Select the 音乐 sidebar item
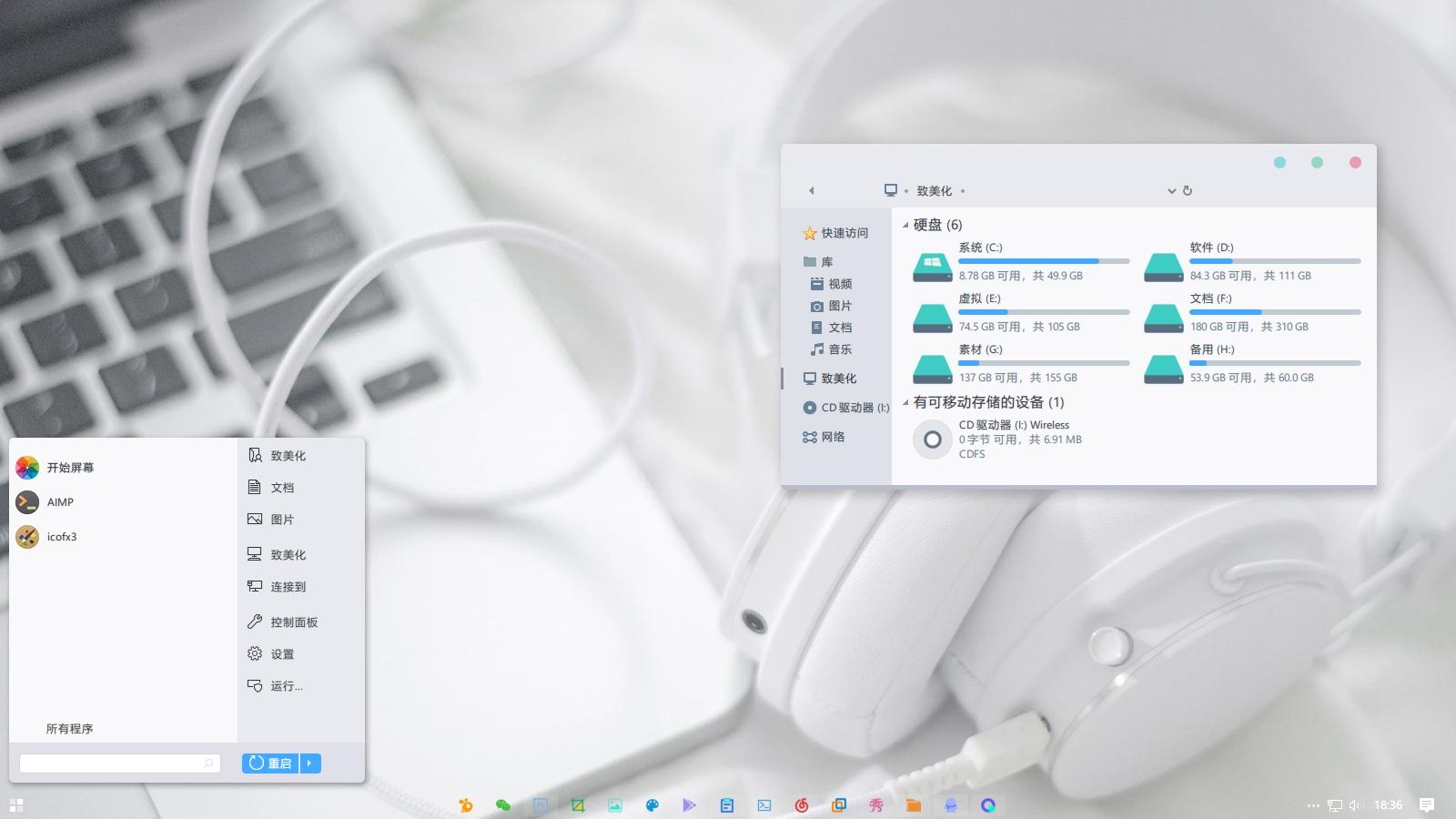1456x819 pixels. (x=839, y=349)
